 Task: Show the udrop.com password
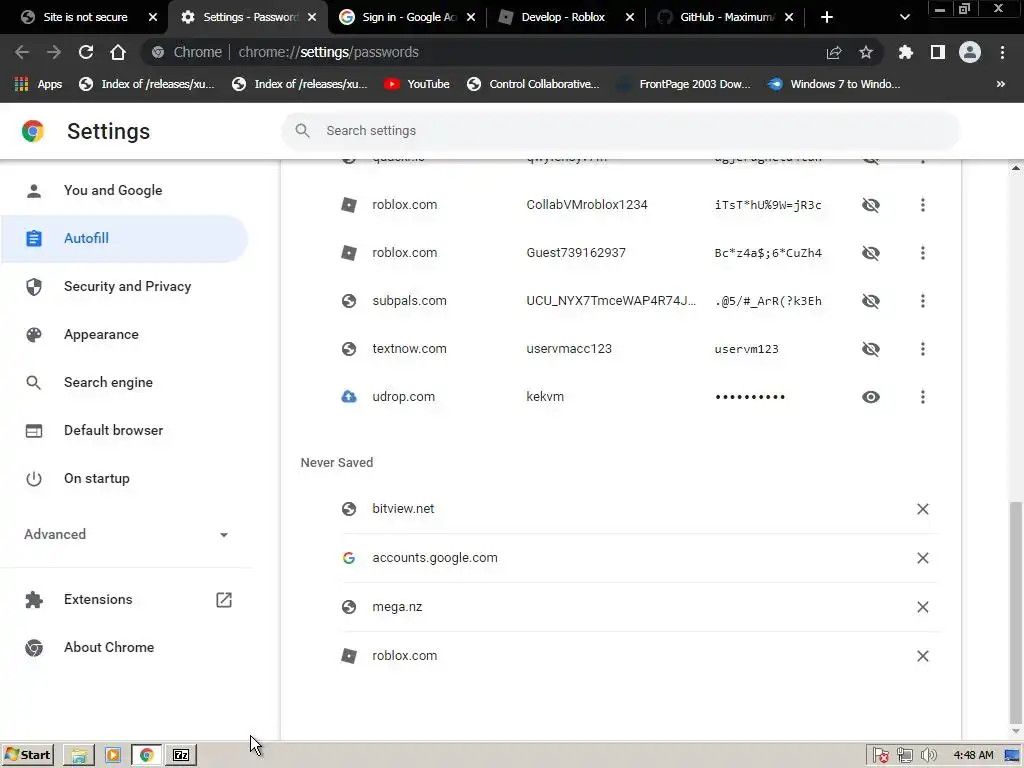(871, 397)
